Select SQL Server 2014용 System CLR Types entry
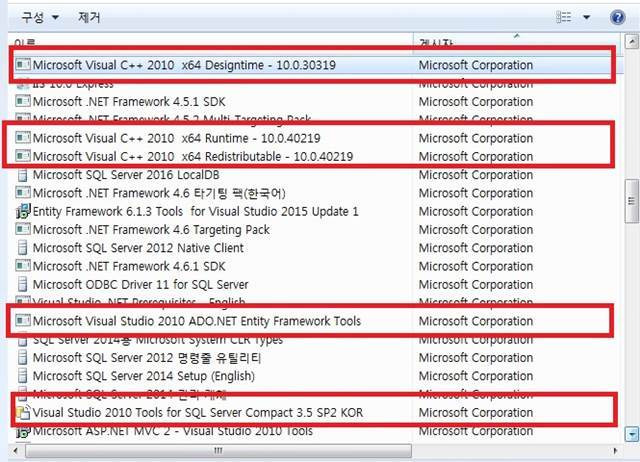Viewport: 640px width, 462px height. pos(158,340)
